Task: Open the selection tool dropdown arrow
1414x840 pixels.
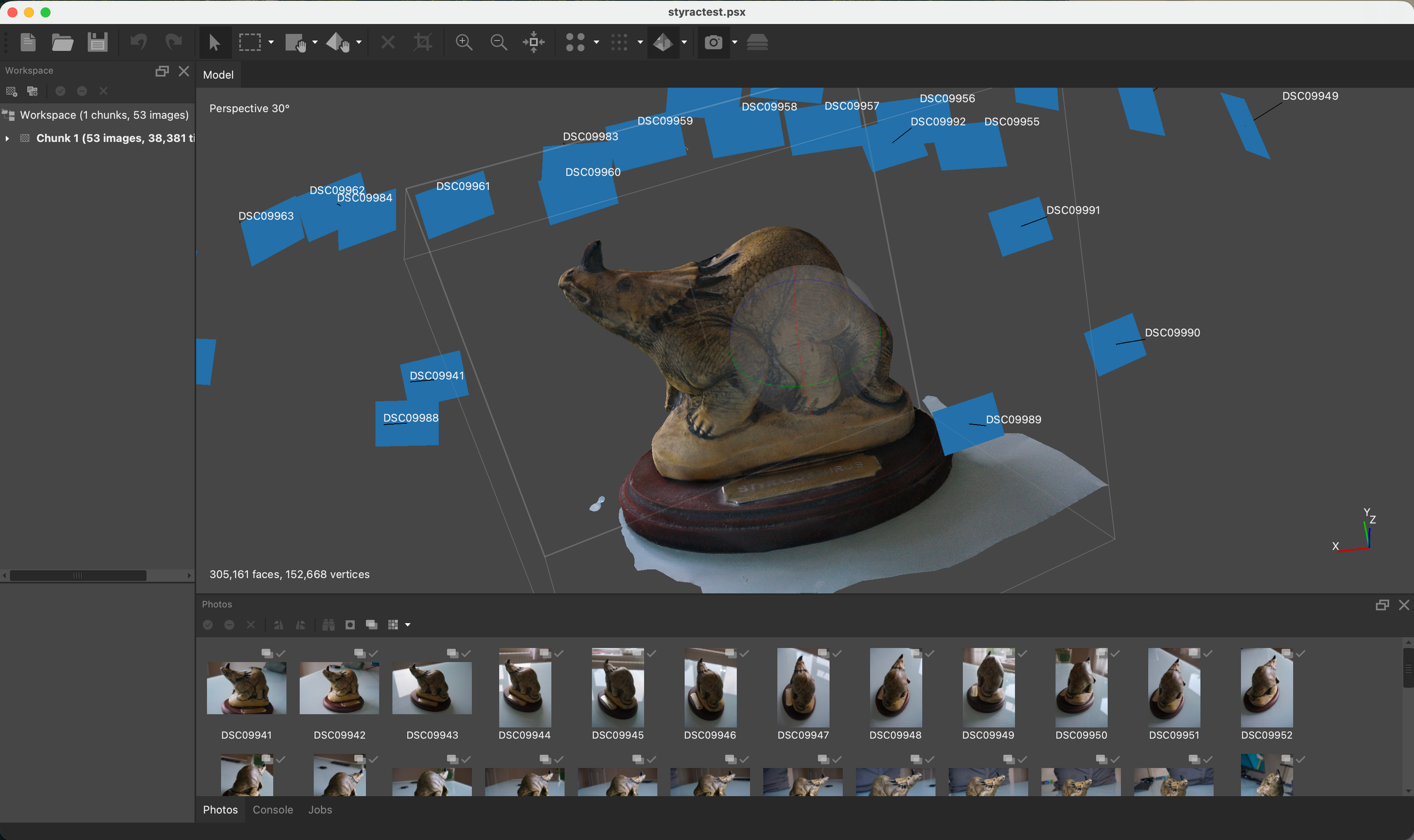Action: [x=271, y=43]
